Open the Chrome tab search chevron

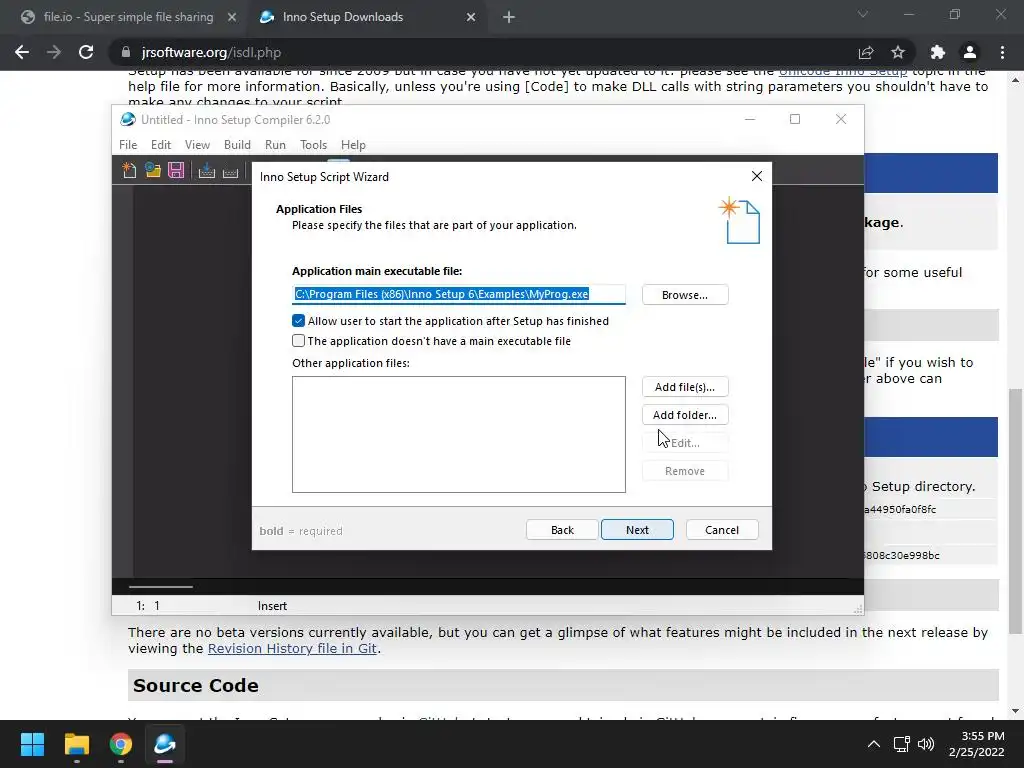point(863,14)
